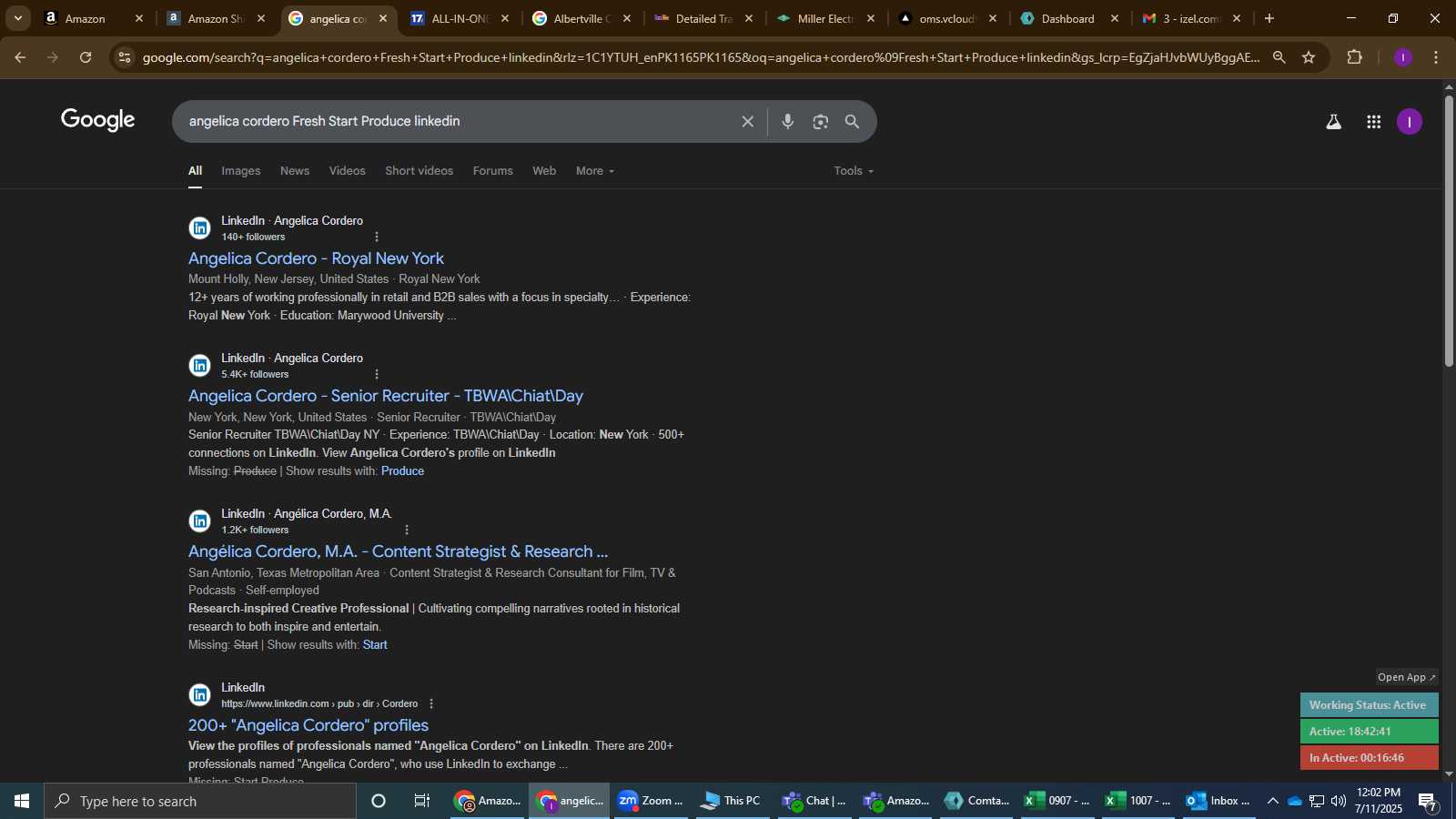The width and height of the screenshot is (1456, 819).
Task: Click the Open App button
Action: (1407, 677)
